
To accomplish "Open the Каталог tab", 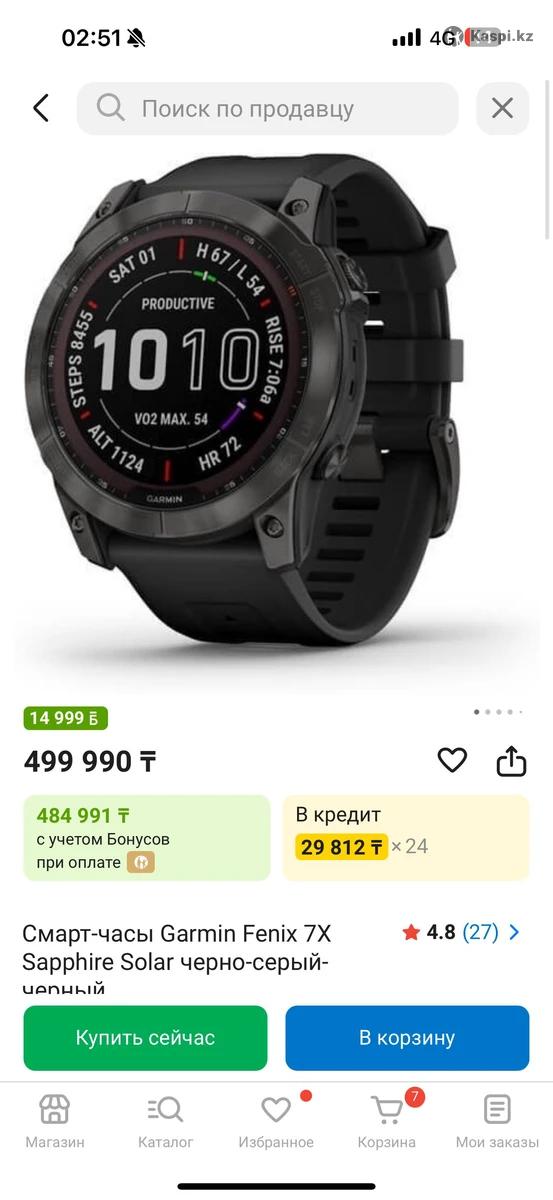I will [x=166, y=1121].
